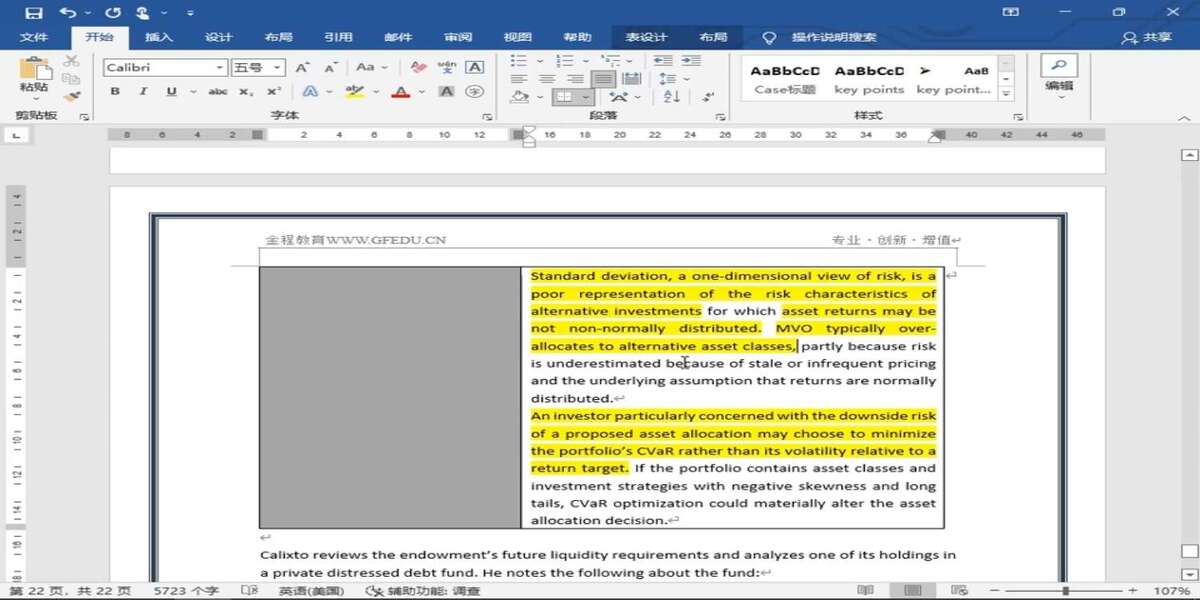Image resolution: width=1200 pixels, height=600 pixels.
Task: Click the zoom slider in status bar
Action: [1066, 591]
